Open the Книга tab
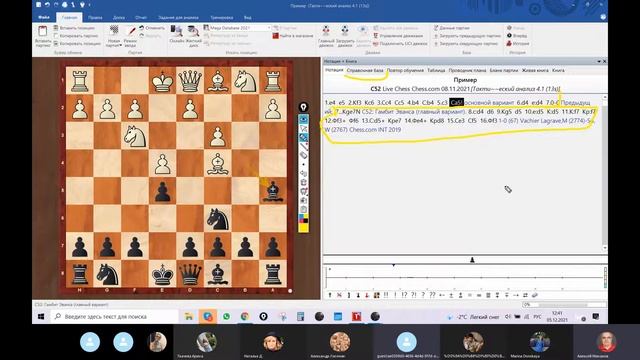The width and height of the screenshot is (640, 360). pyautogui.click(x=558, y=71)
